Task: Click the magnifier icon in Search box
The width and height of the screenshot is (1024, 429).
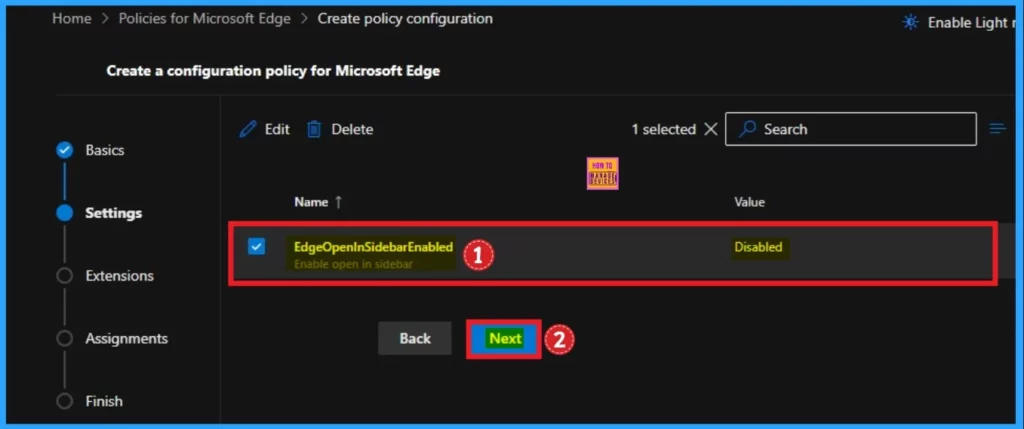Action: (747, 129)
